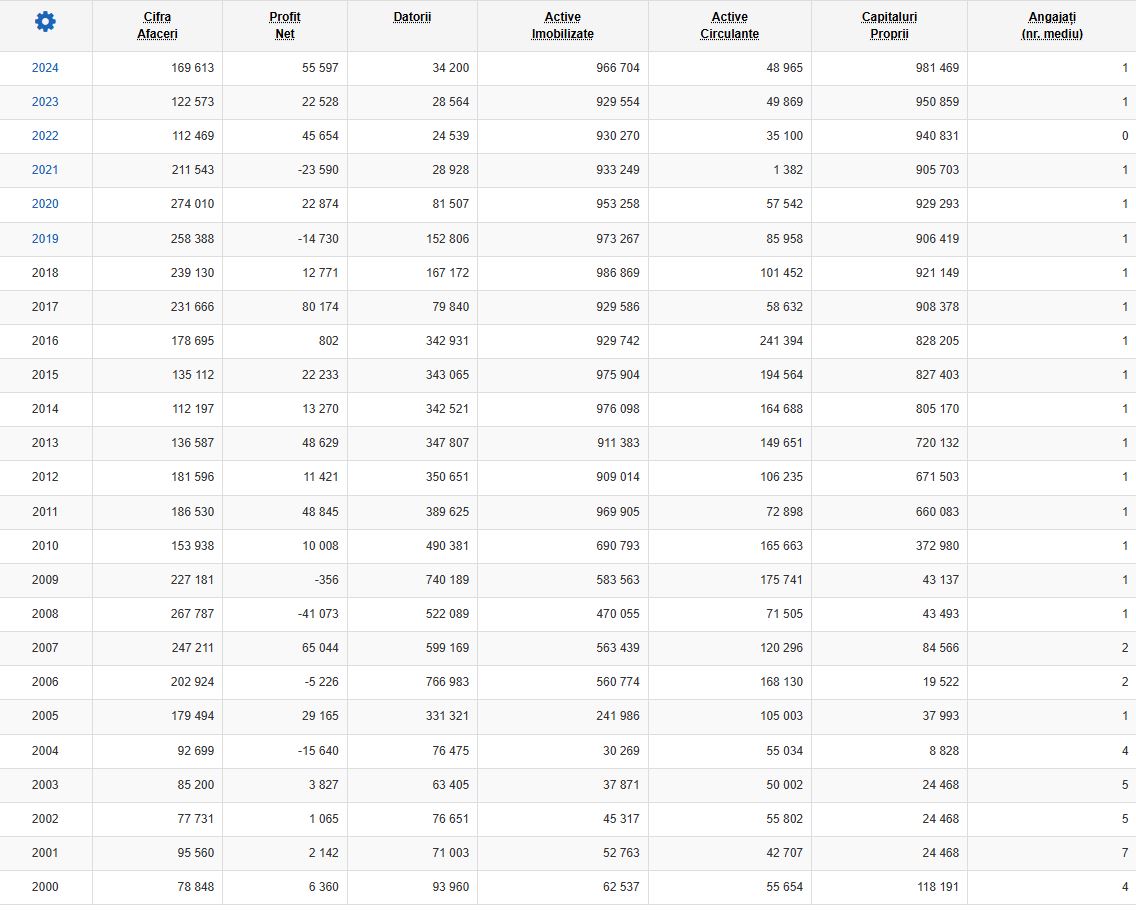Viewport: 1136px width, 910px height.
Task: Select the 2018 row year cell
Action: pos(45,273)
